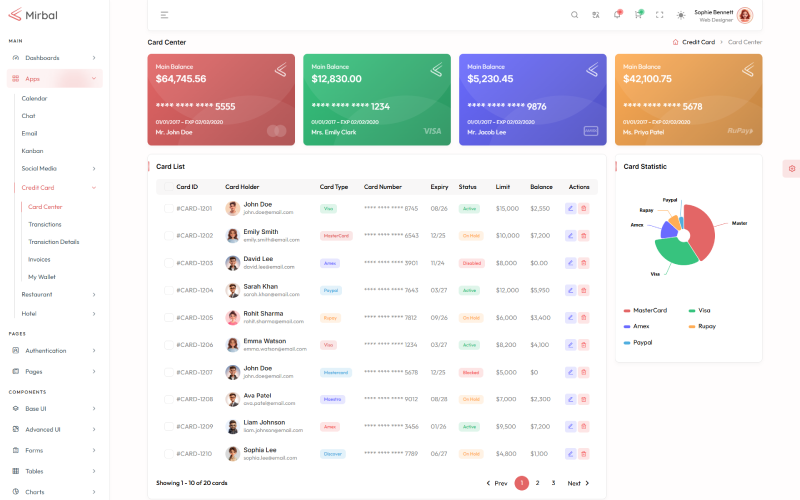The image size is (800, 500).
Task: Click the language translate icon
Action: pos(596,15)
